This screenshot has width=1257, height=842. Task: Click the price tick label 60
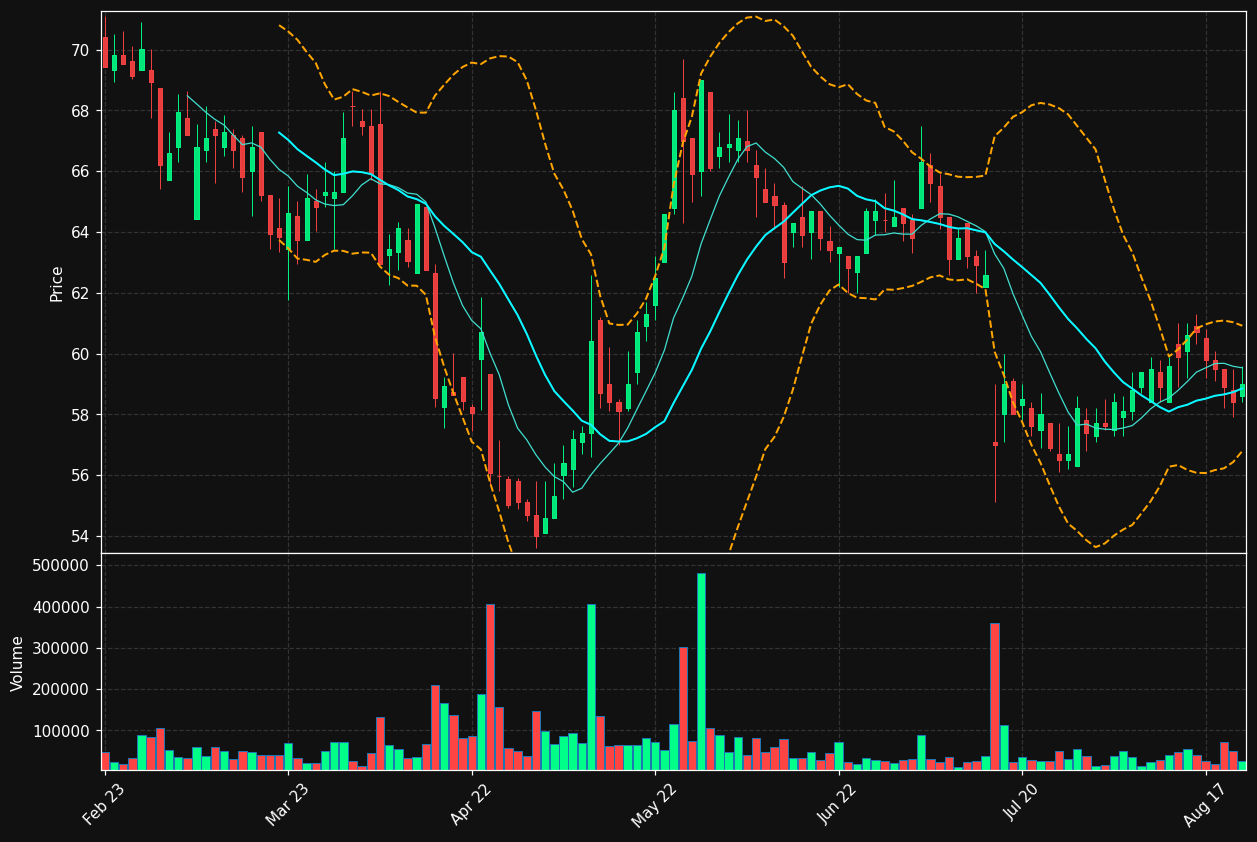80,354
